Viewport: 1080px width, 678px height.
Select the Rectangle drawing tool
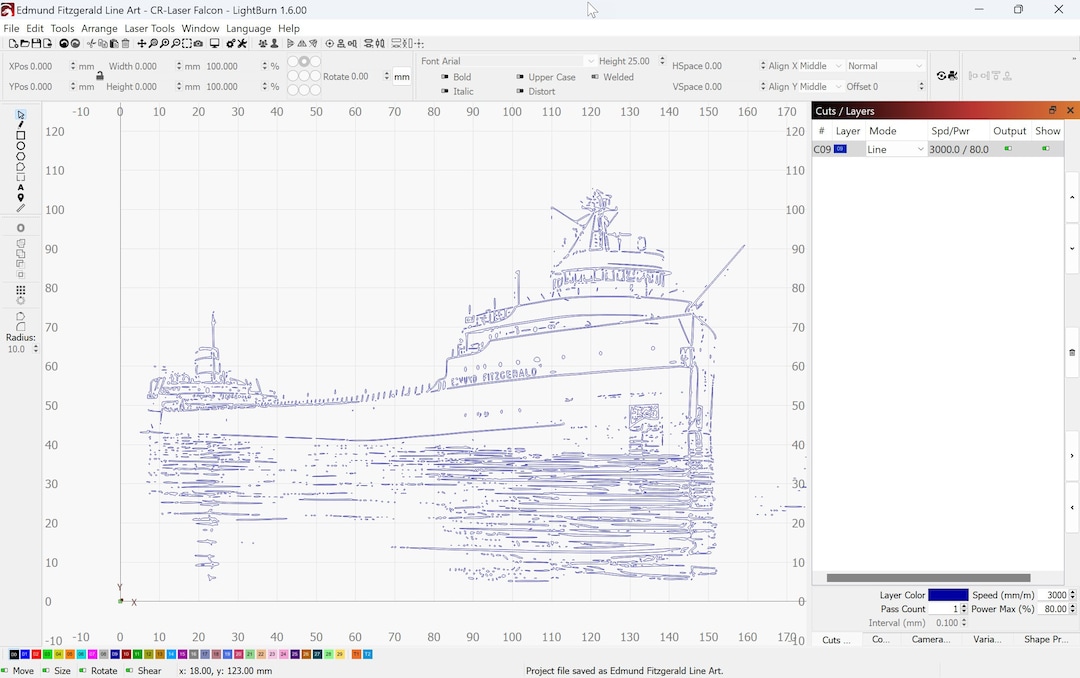(x=20, y=136)
